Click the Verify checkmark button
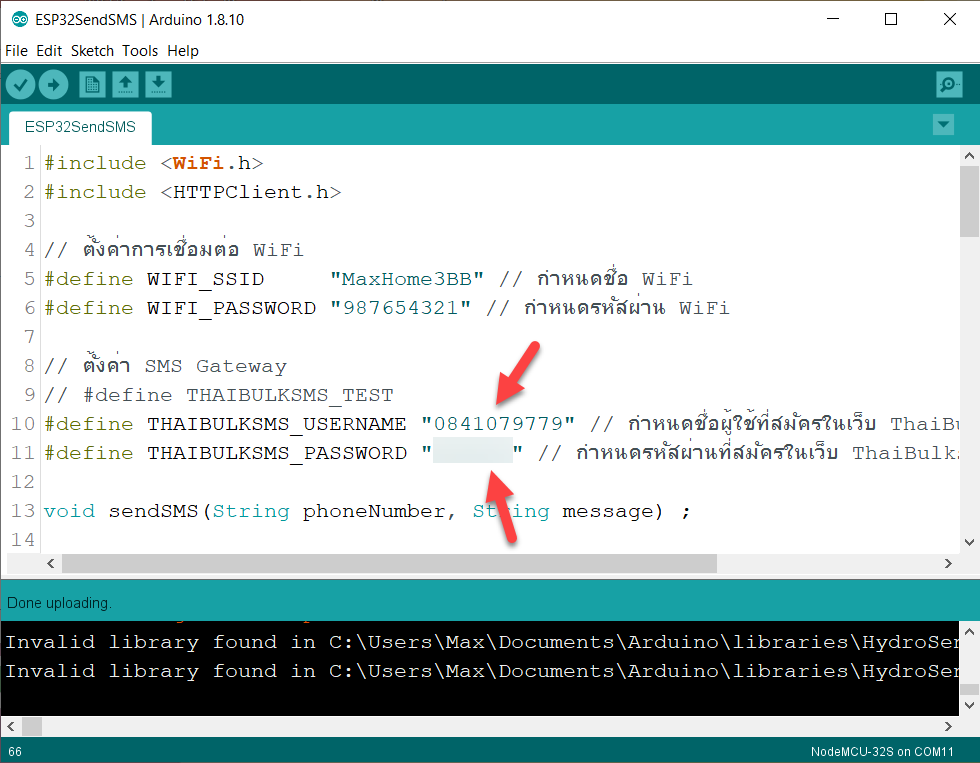The height and width of the screenshot is (763, 980). point(21,84)
